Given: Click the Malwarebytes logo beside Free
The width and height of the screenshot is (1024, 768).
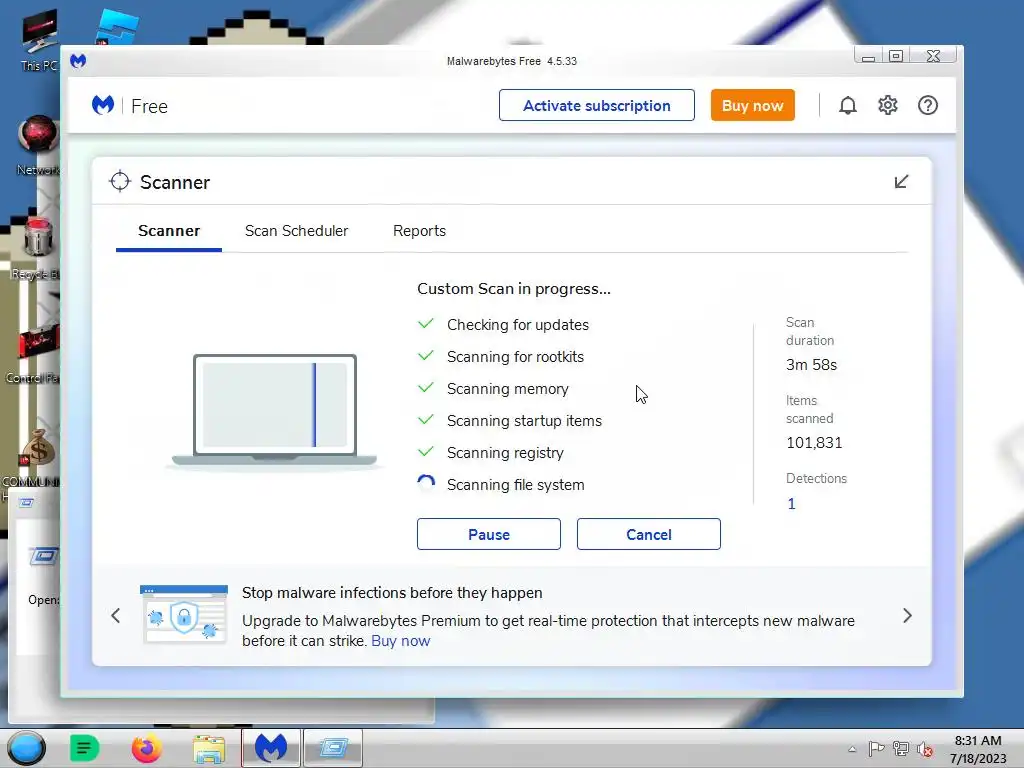Looking at the screenshot, I should (x=103, y=105).
